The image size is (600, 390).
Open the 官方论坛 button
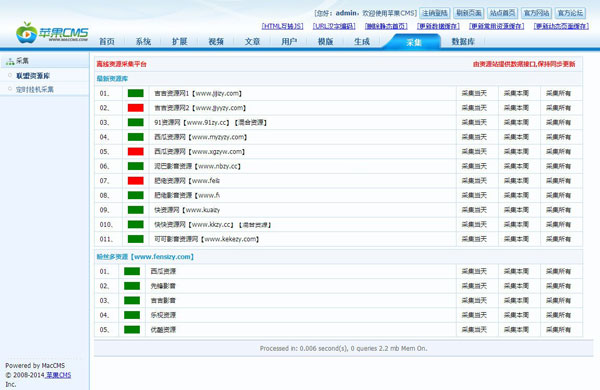tap(570, 13)
